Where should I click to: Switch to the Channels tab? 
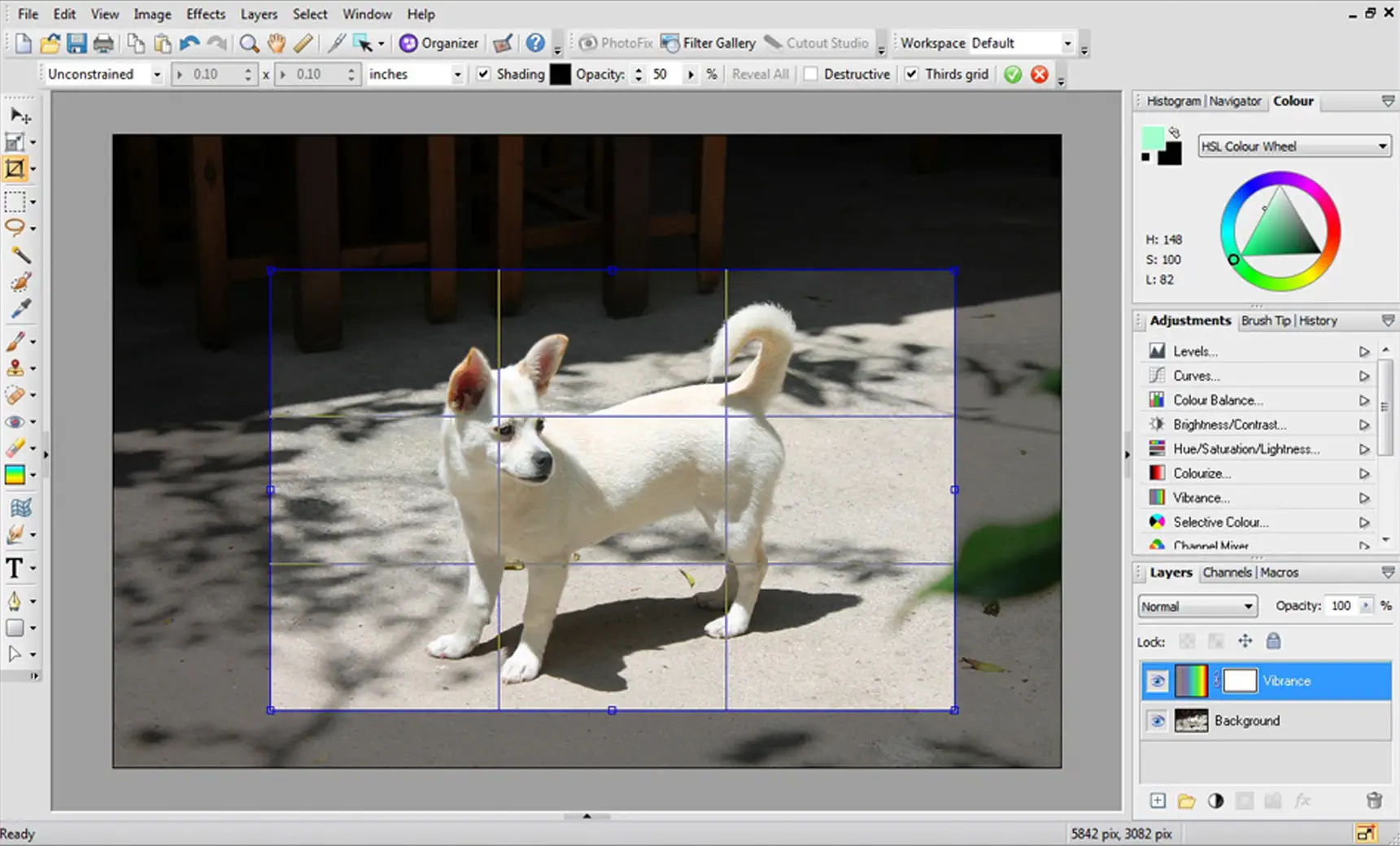pyautogui.click(x=1228, y=572)
